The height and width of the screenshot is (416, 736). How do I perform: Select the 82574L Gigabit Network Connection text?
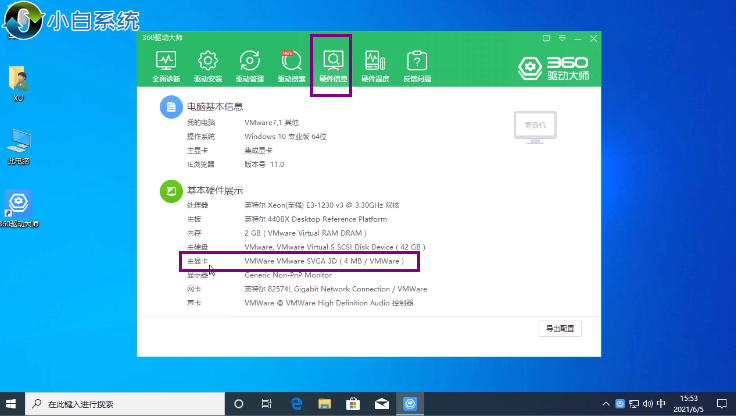point(336,289)
